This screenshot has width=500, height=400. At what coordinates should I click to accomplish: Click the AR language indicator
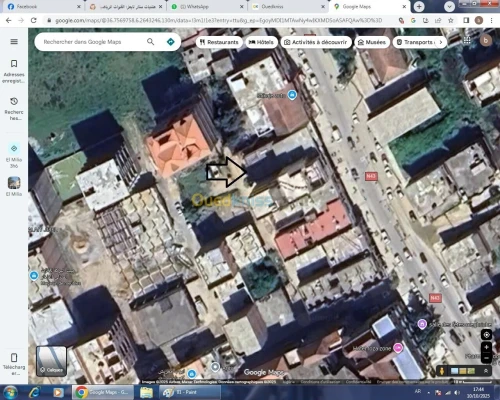coord(418,391)
